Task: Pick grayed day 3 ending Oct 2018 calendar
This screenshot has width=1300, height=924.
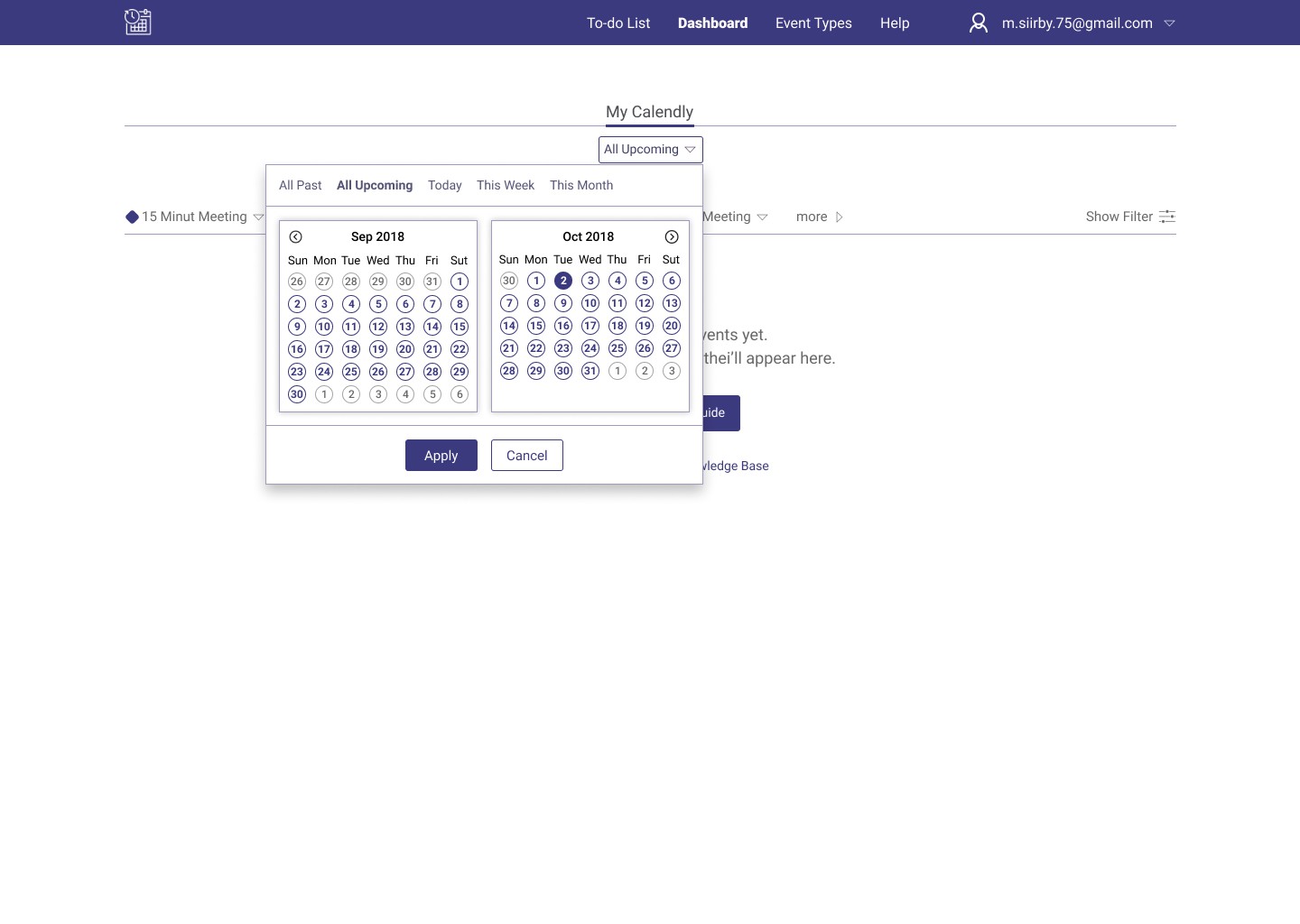Action: coord(672,371)
